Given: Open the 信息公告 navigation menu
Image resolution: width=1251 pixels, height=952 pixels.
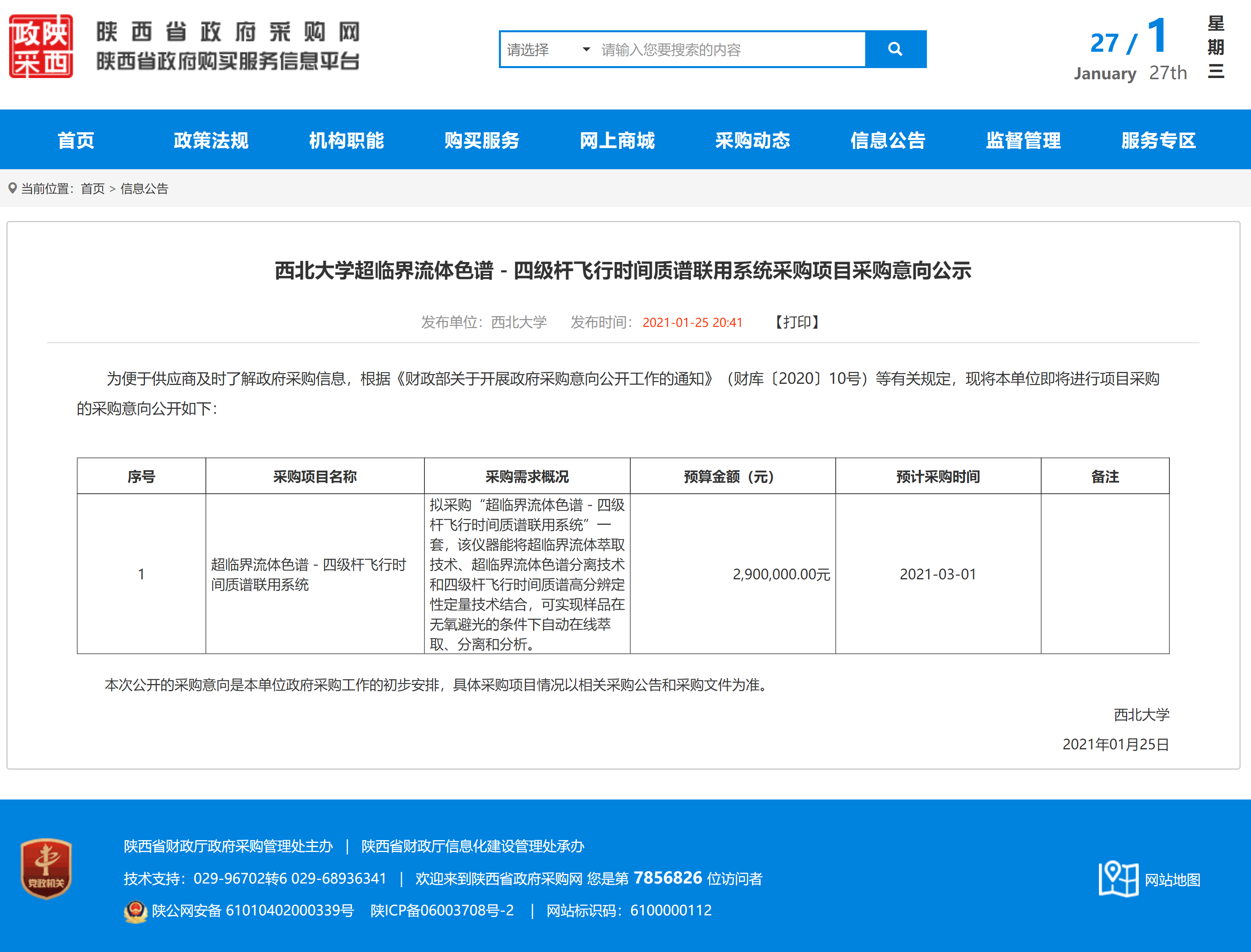Looking at the screenshot, I should pos(888,140).
